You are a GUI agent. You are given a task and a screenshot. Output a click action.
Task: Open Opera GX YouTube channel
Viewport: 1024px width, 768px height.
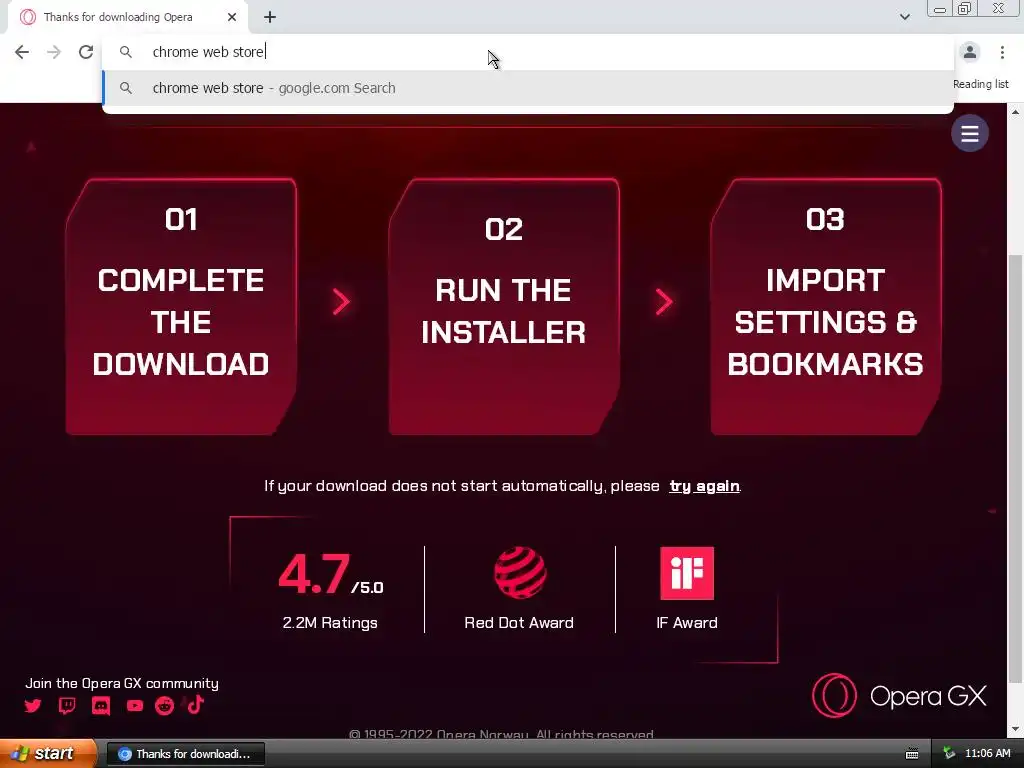tap(135, 705)
